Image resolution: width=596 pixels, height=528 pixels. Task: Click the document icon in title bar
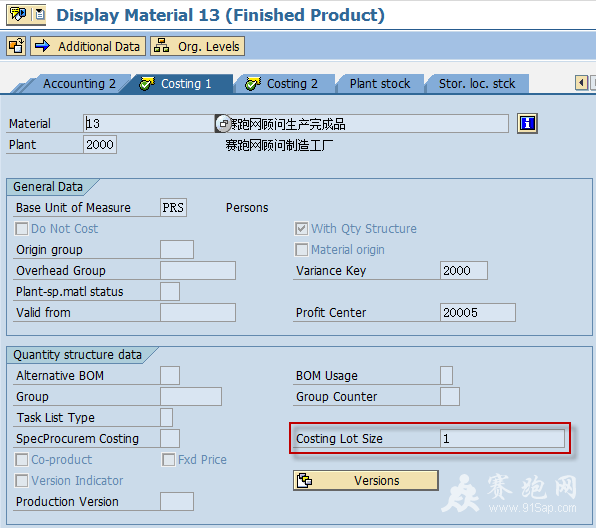40,15
